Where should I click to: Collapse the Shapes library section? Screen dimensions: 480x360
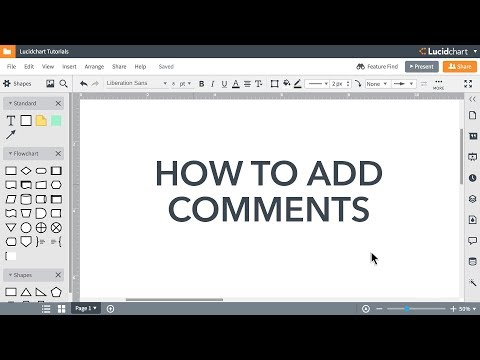10,275
